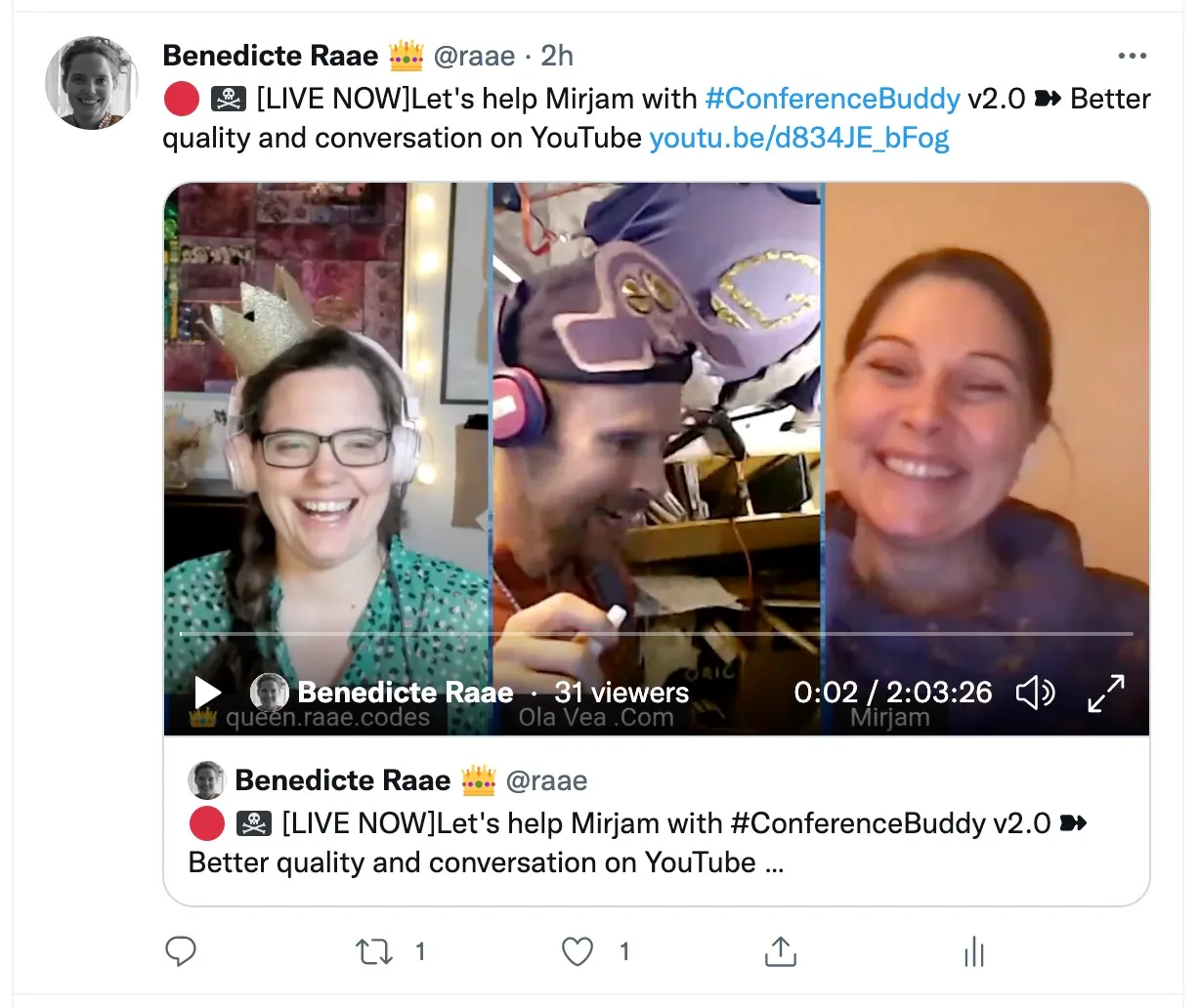
Task: Open the 2h timestamp link
Action: (x=557, y=56)
